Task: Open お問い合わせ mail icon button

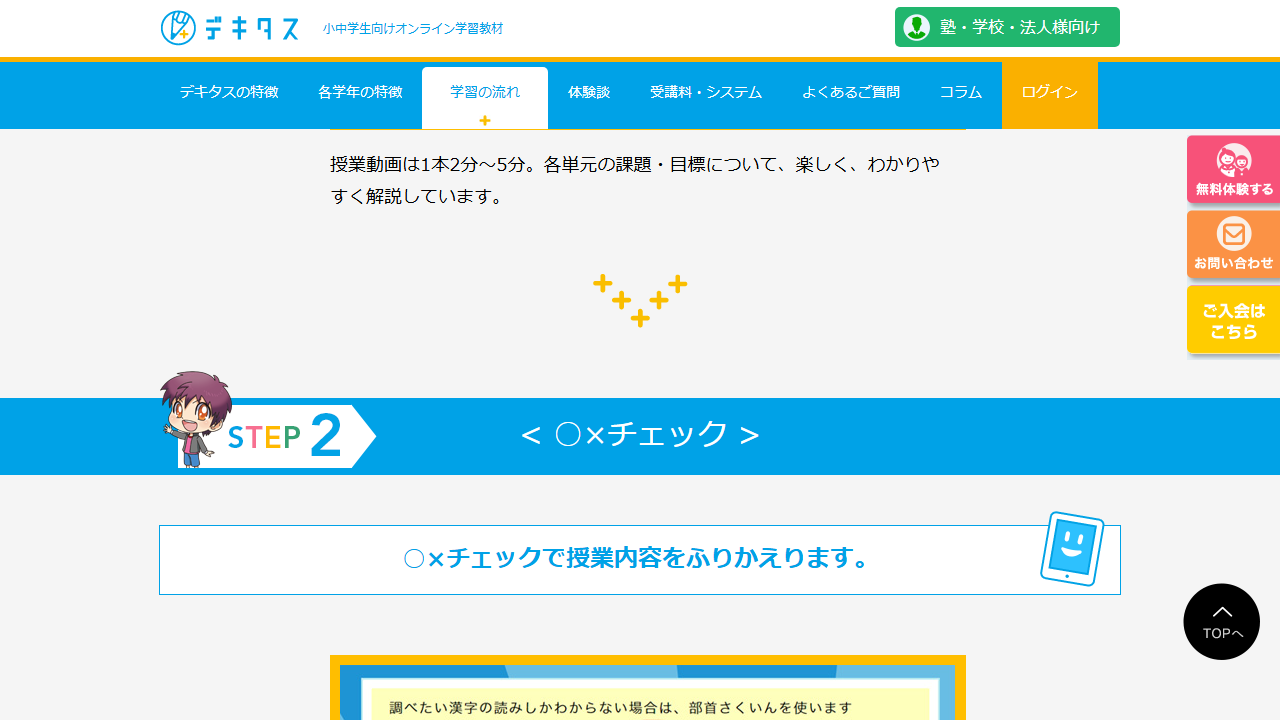Action: (1234, 245)
